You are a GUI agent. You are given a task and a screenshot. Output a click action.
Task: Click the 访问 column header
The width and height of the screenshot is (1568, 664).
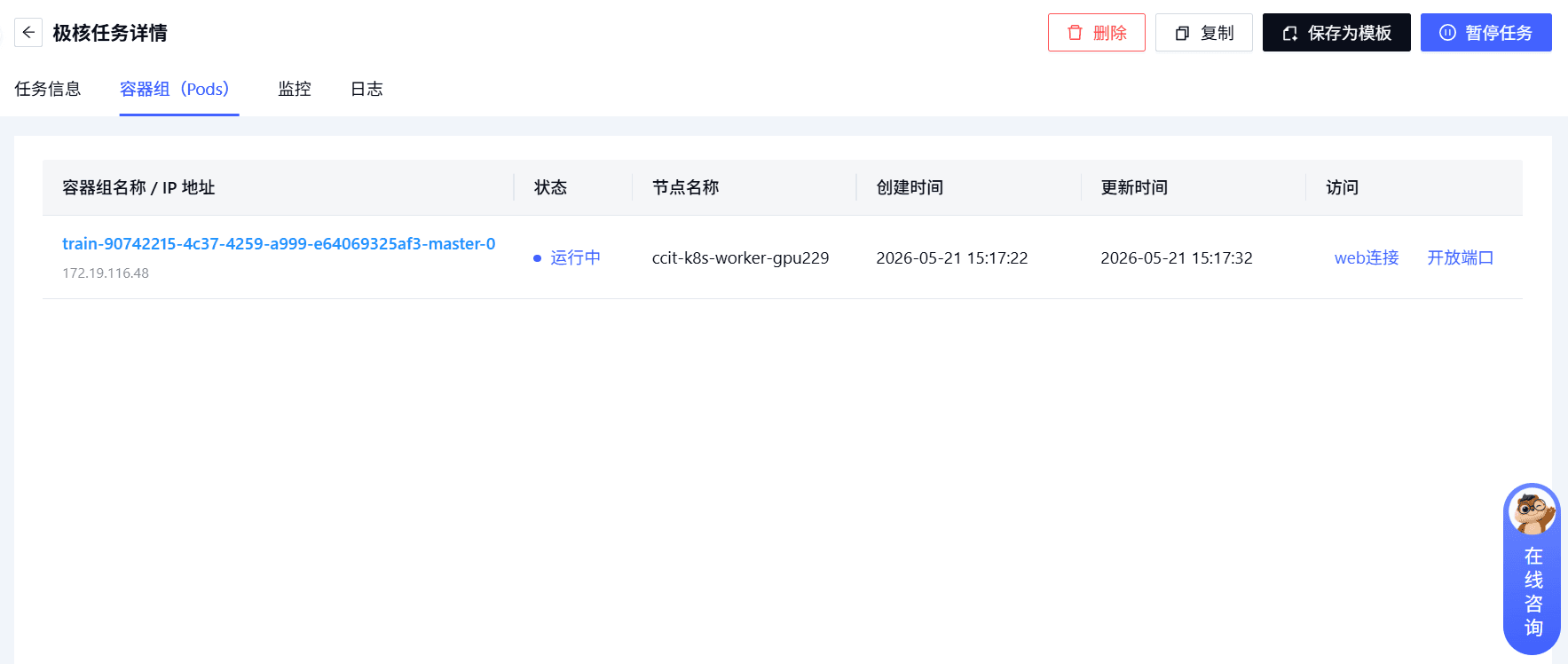[1343, 187]
